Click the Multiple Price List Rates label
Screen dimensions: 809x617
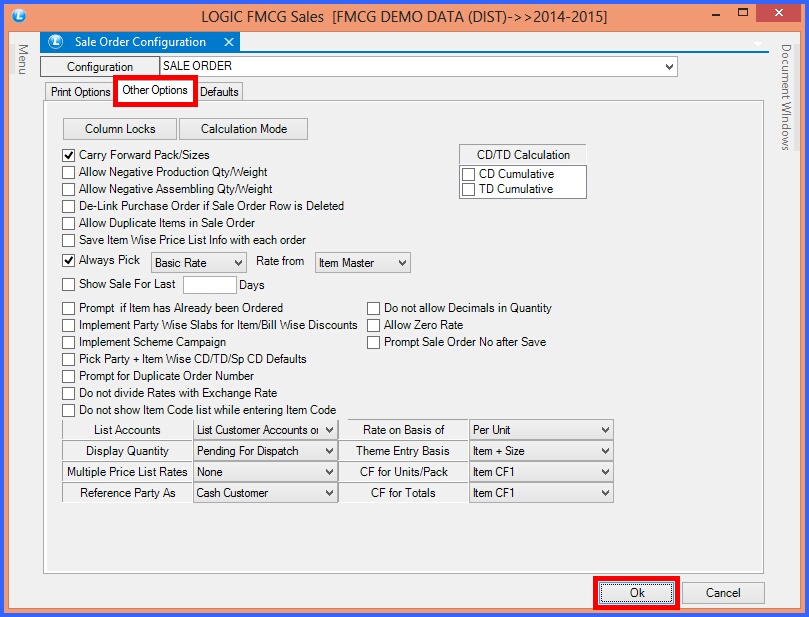pos(127,472)
